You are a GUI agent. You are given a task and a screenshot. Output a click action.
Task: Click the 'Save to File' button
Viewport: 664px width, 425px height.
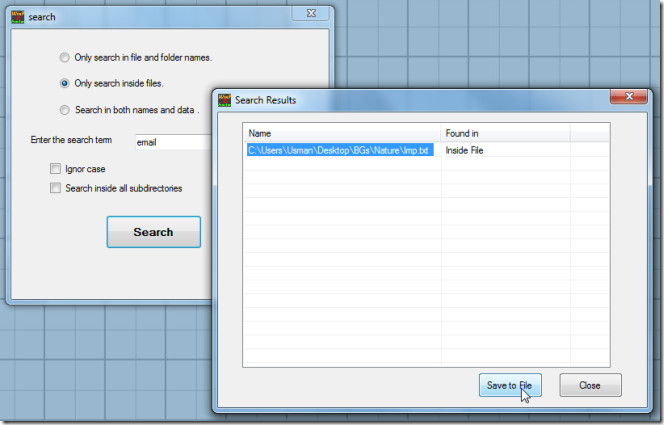(510, 385)
